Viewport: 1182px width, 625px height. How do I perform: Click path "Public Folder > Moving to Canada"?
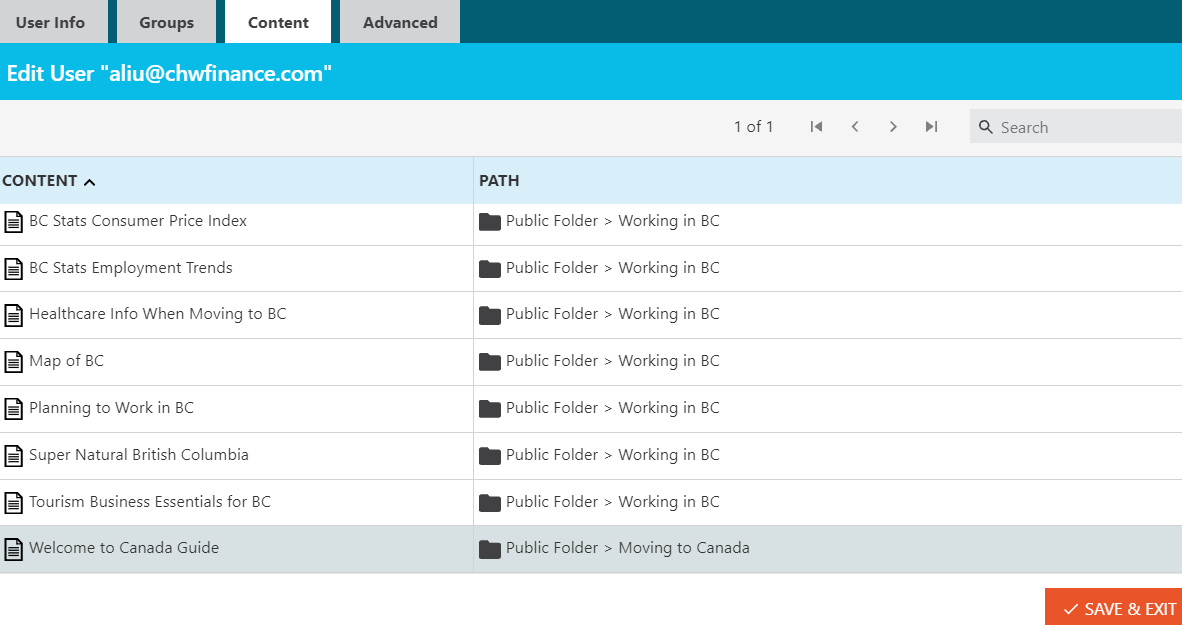pos(628,548)
